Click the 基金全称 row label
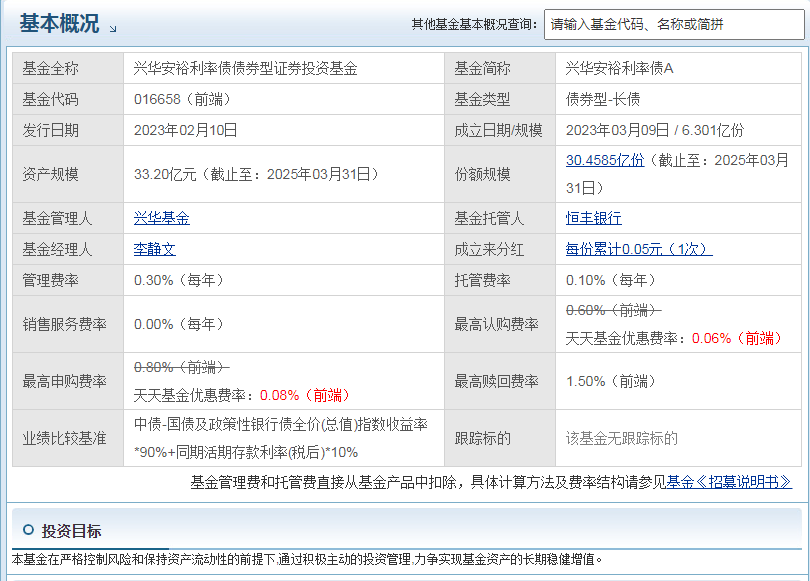 point(50,68)
